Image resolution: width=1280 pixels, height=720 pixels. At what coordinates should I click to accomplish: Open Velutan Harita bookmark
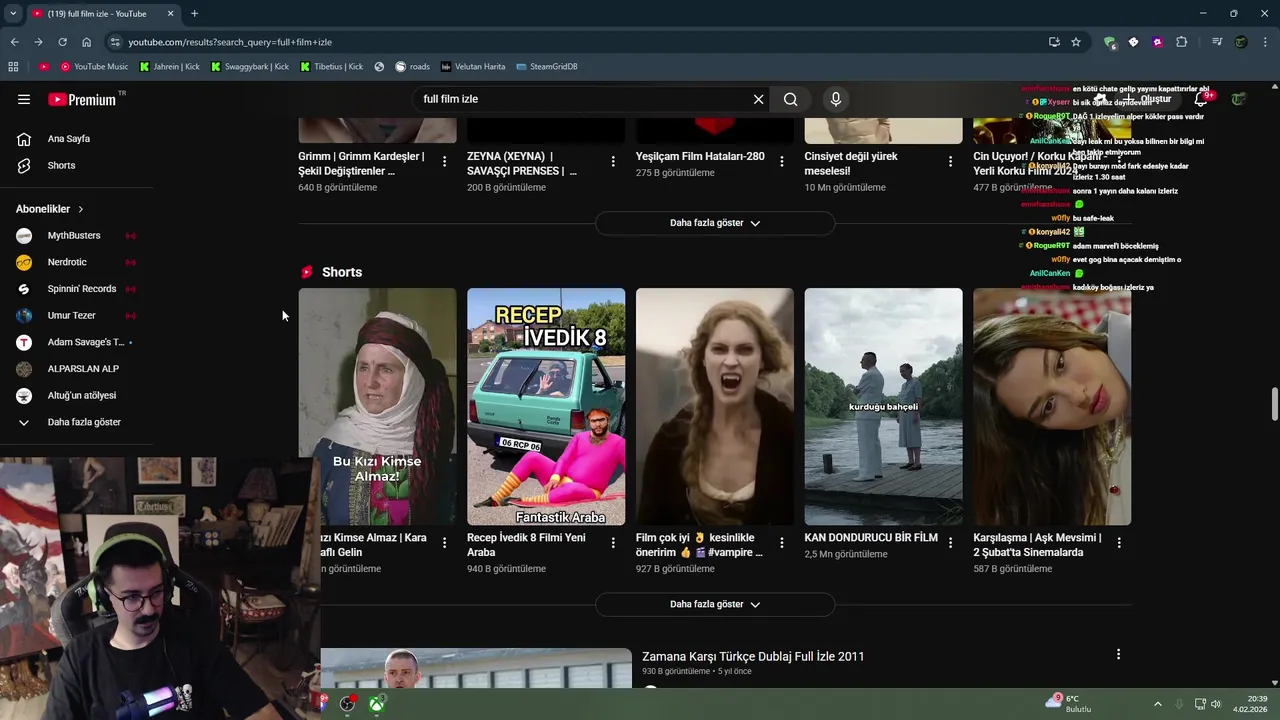(x=473, y=67)
